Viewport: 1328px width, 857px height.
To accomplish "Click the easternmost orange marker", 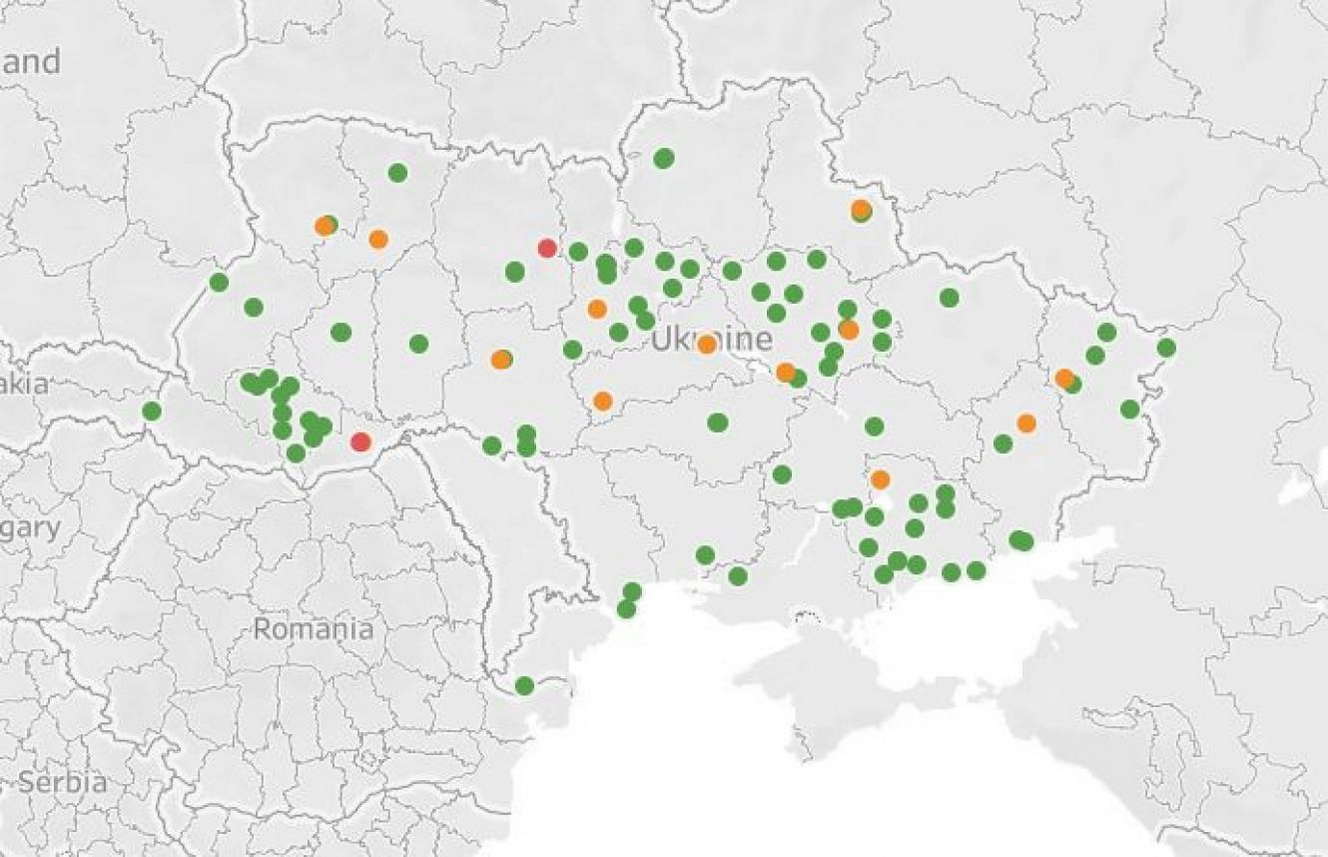I will pos(1064,378).
